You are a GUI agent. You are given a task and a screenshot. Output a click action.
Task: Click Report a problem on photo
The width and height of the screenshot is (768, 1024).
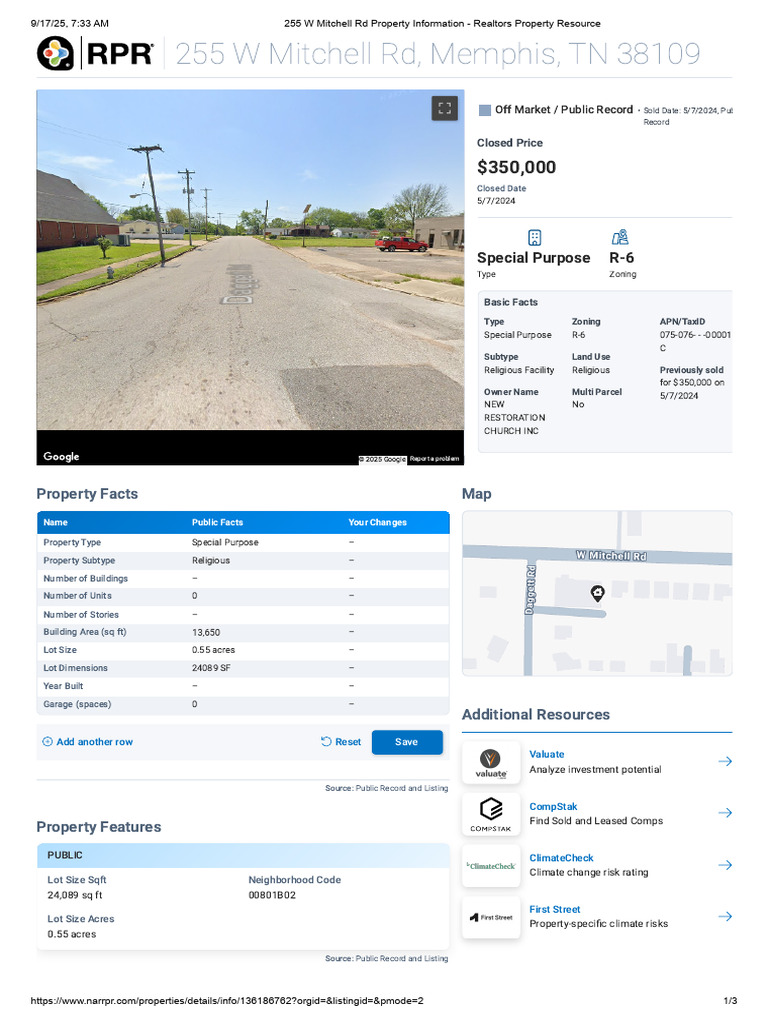click(x=434, y=459)
